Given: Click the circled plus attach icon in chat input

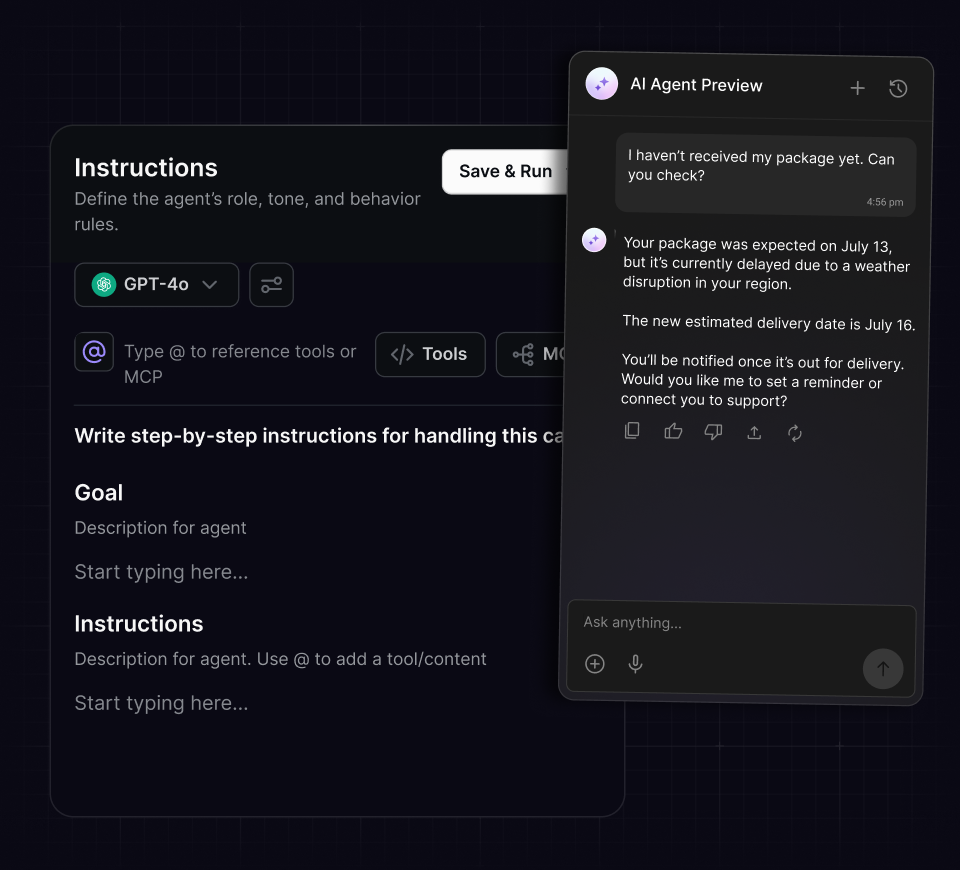Looking at the screenshot, I should (x=594, y=664).
